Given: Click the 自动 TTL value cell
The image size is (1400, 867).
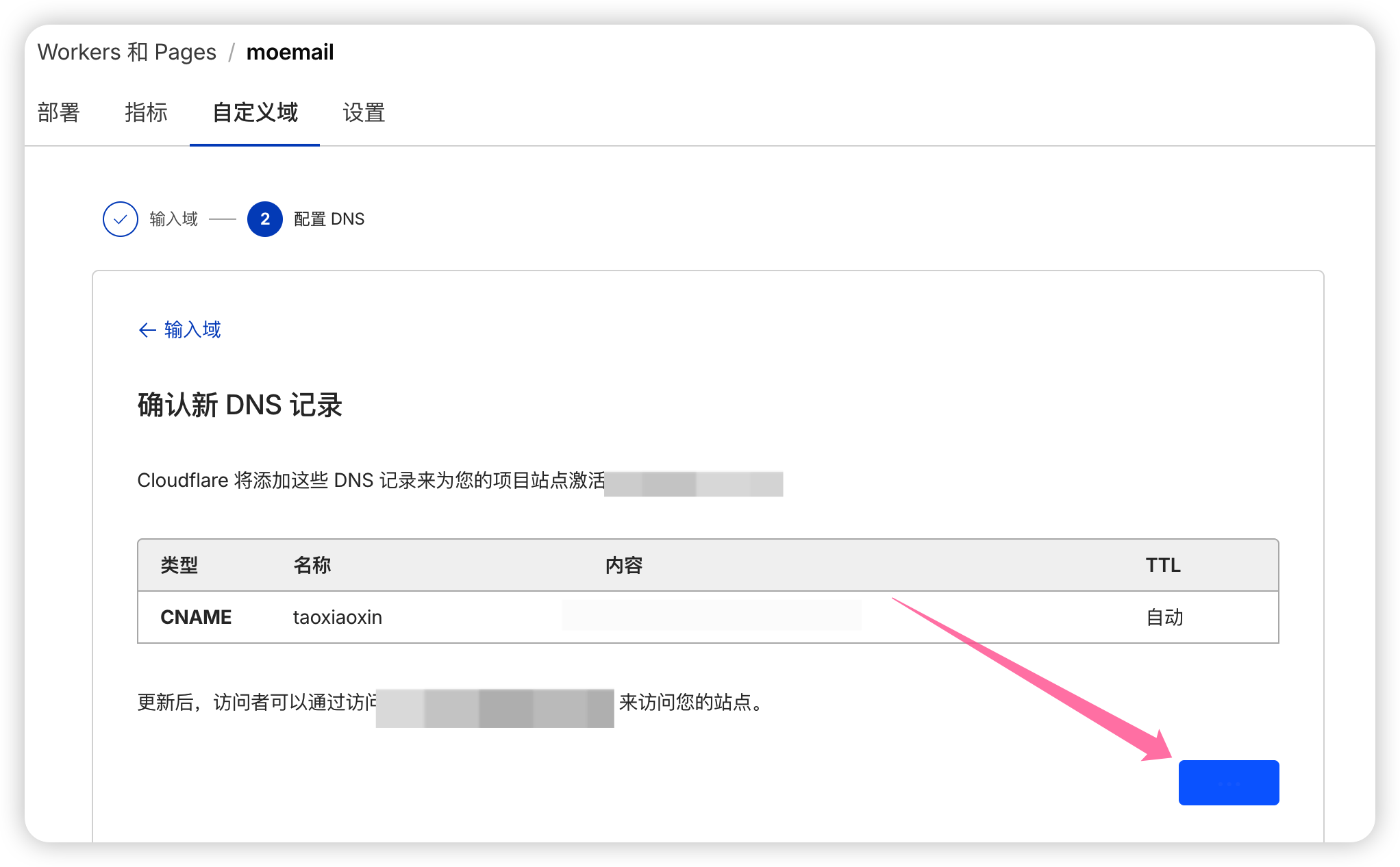Looking at the screenshot, I should point(1164,617).
